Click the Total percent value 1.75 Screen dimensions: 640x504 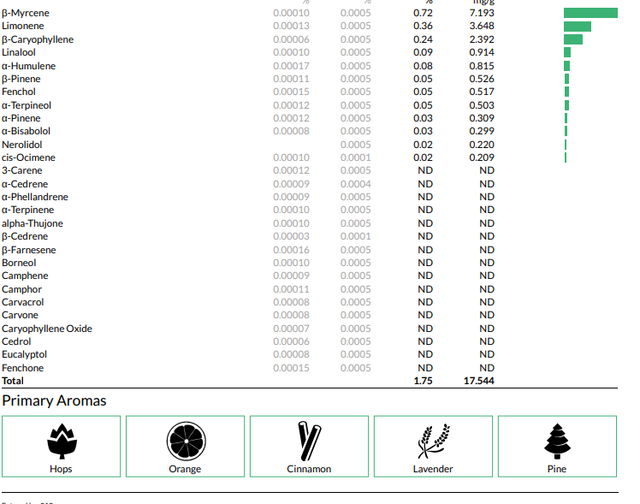click(x=423, y=381)
